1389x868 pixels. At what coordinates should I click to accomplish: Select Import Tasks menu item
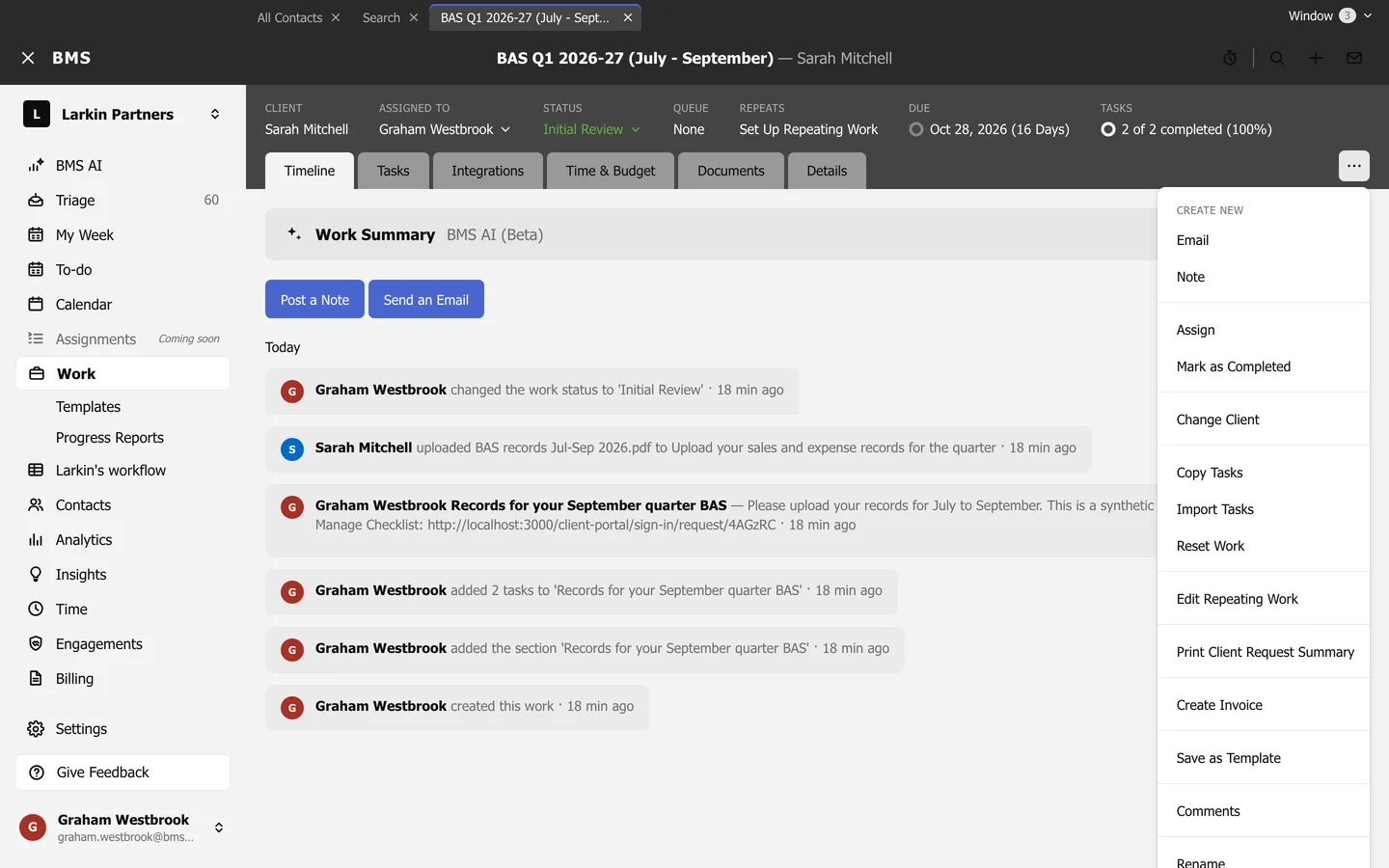click(x=1264, y=509)
